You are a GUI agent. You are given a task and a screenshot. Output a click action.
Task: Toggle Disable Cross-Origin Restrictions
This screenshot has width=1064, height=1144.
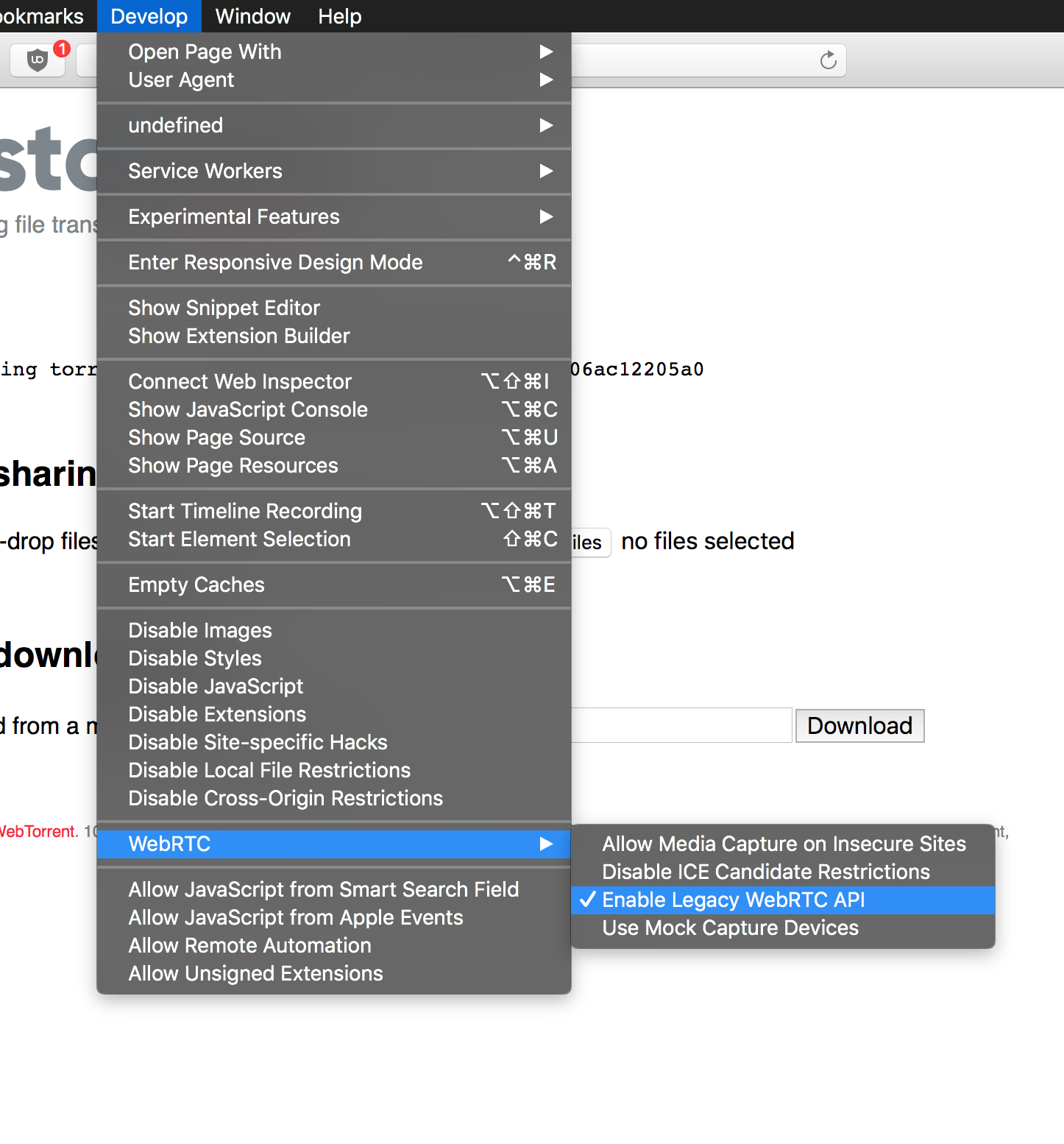click(x=334, y=798)
